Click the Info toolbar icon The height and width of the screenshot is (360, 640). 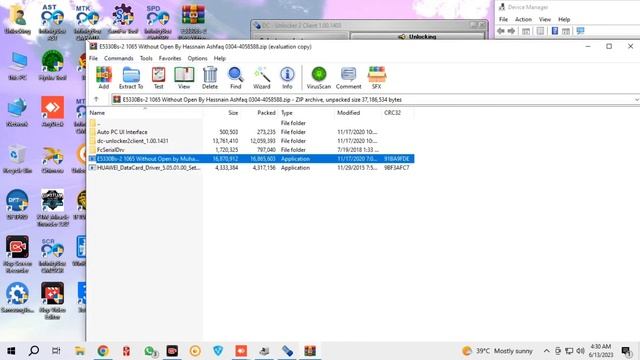pyautogui.click(x=287, y=78)
